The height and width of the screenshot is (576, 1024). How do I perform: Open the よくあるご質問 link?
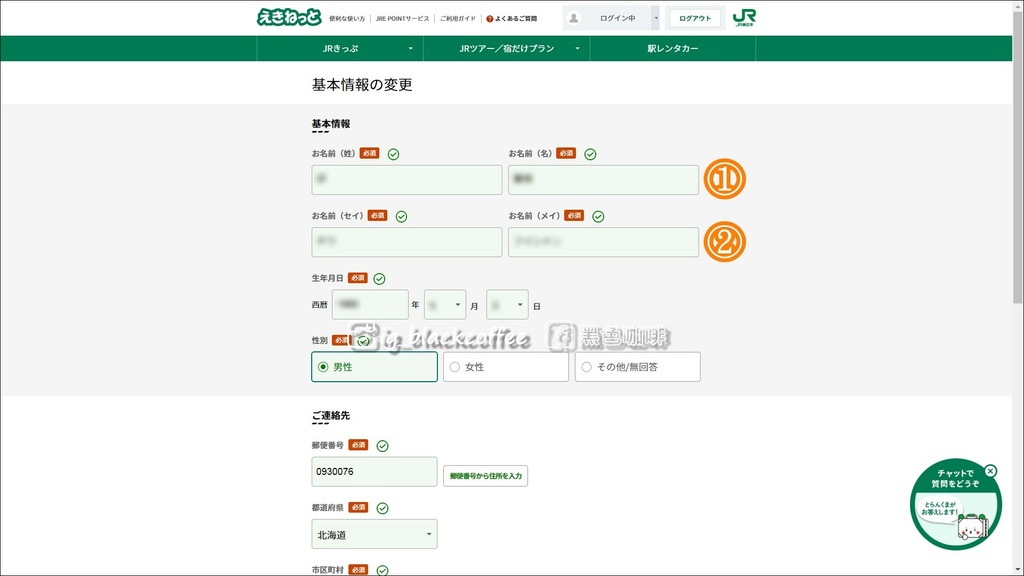point(516,19)
